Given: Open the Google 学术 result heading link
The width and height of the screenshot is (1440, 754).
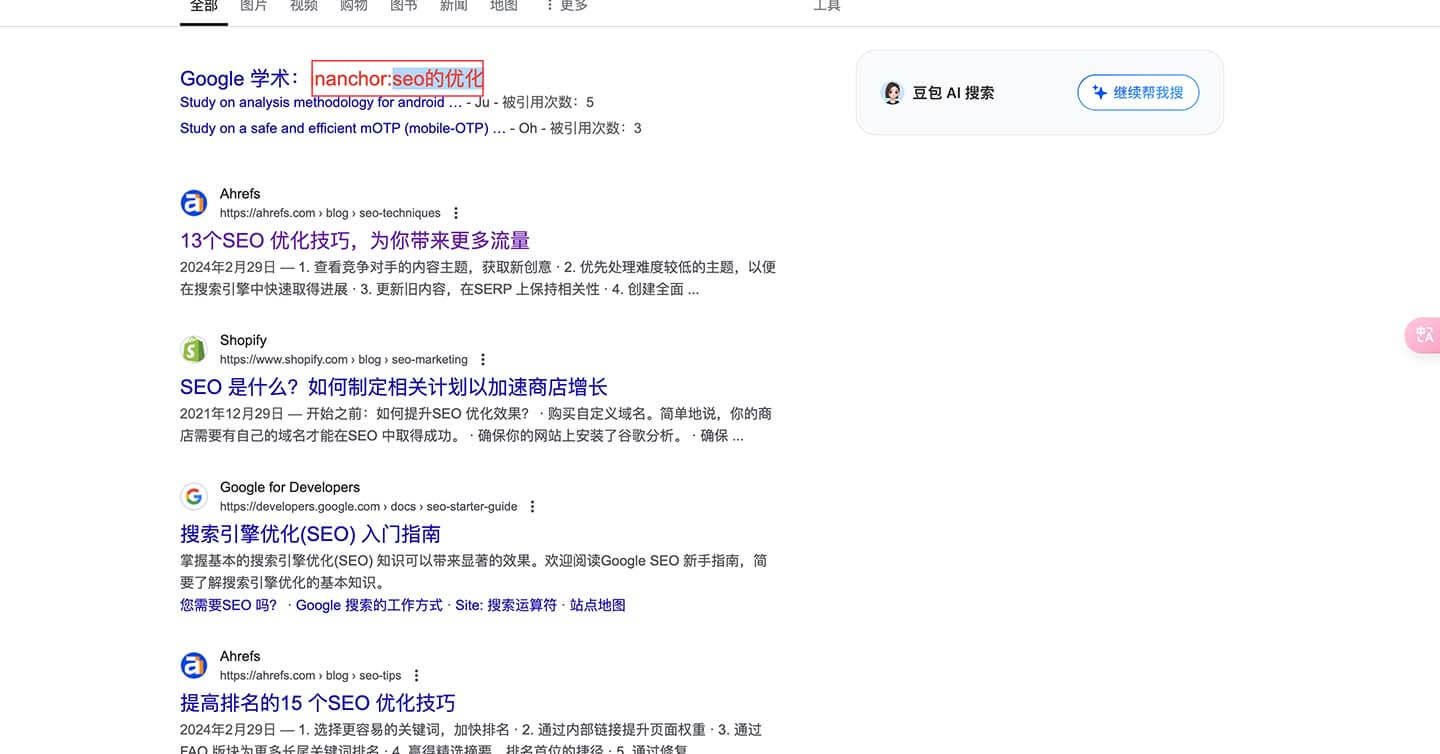Looking at the screenshot, I should pyautogui.click(x=332, y=78).
